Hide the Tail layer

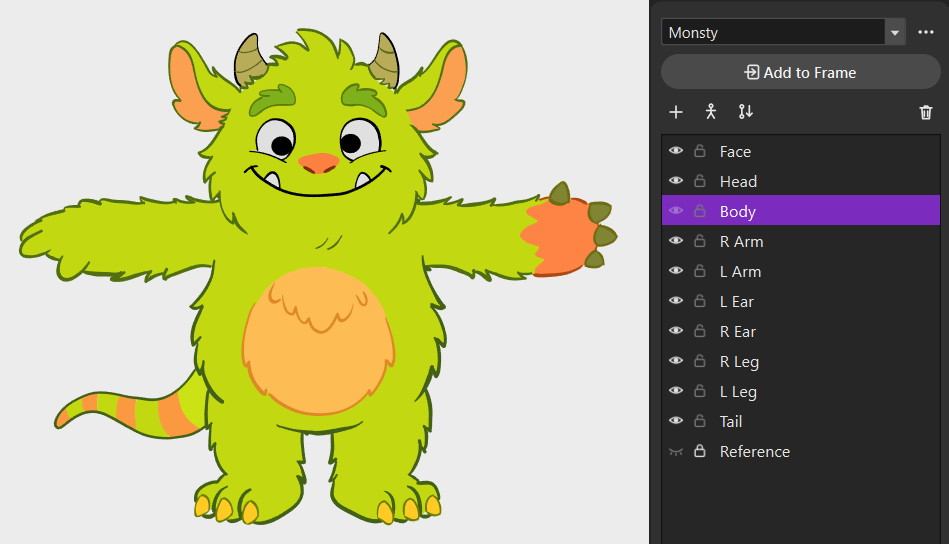[x=676, y=421]
